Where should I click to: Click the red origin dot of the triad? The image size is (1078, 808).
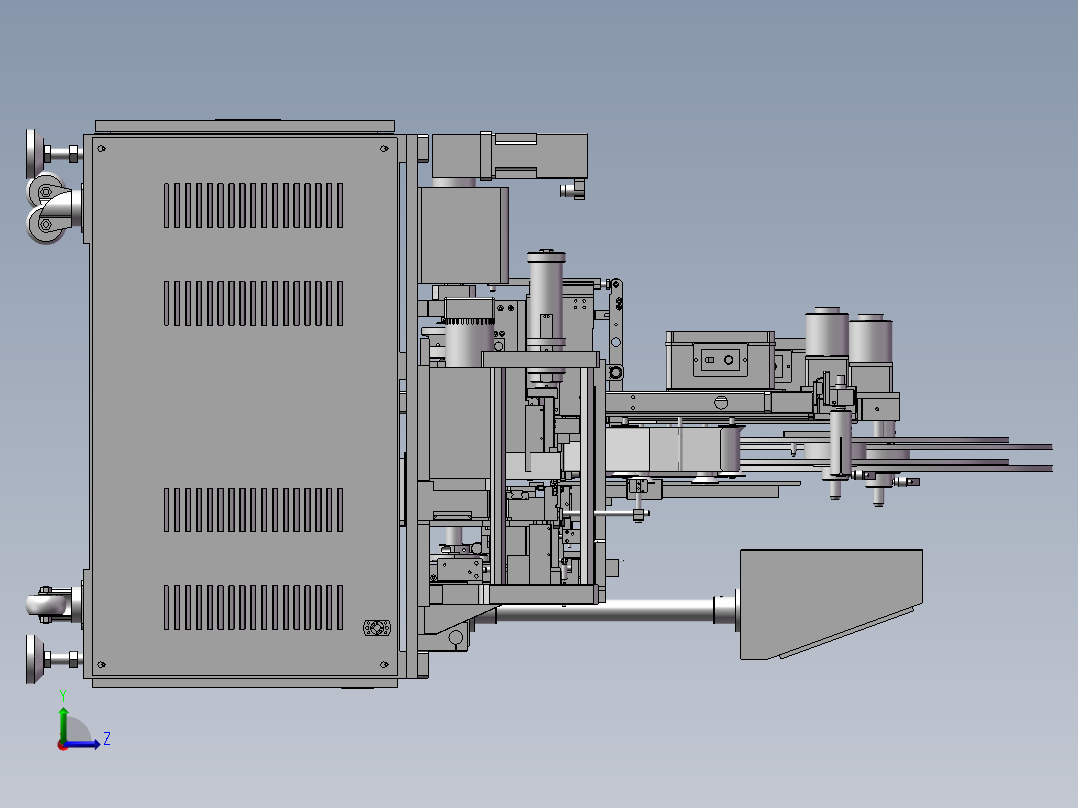pyautogui.click(x=62, y=745)
